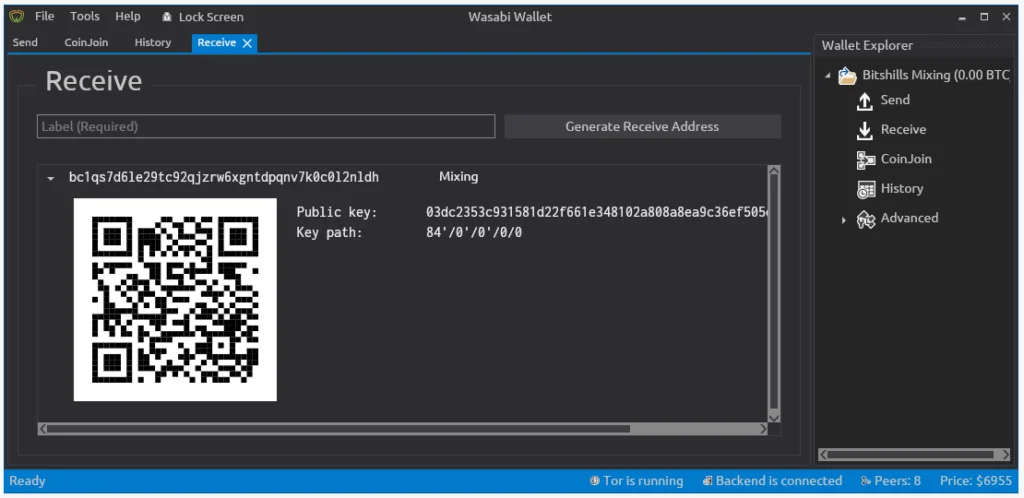
Task: Click the address list vertical scrollbar
Action: (774, 294)
